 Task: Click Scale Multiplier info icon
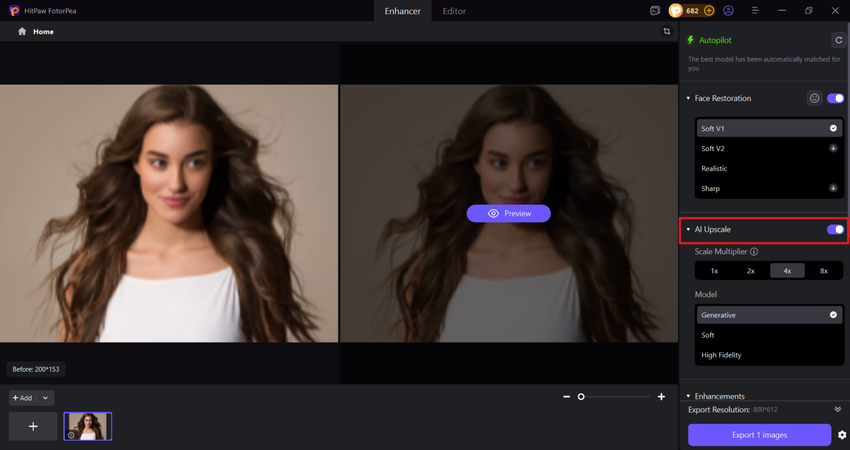pos(754,252)
